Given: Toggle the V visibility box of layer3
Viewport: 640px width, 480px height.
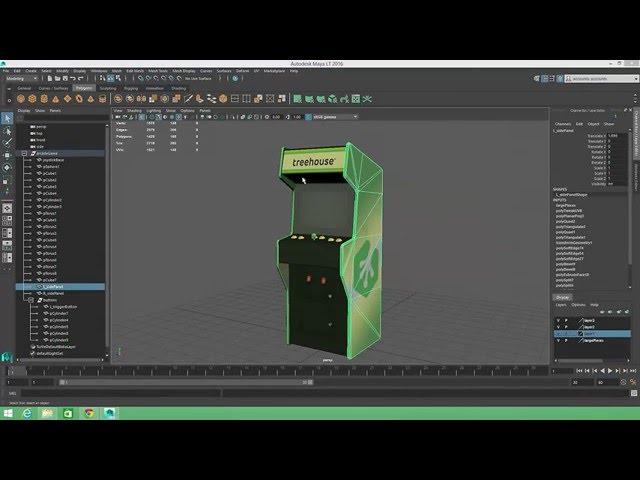Looking at the screenshot, I should (558, 321).
